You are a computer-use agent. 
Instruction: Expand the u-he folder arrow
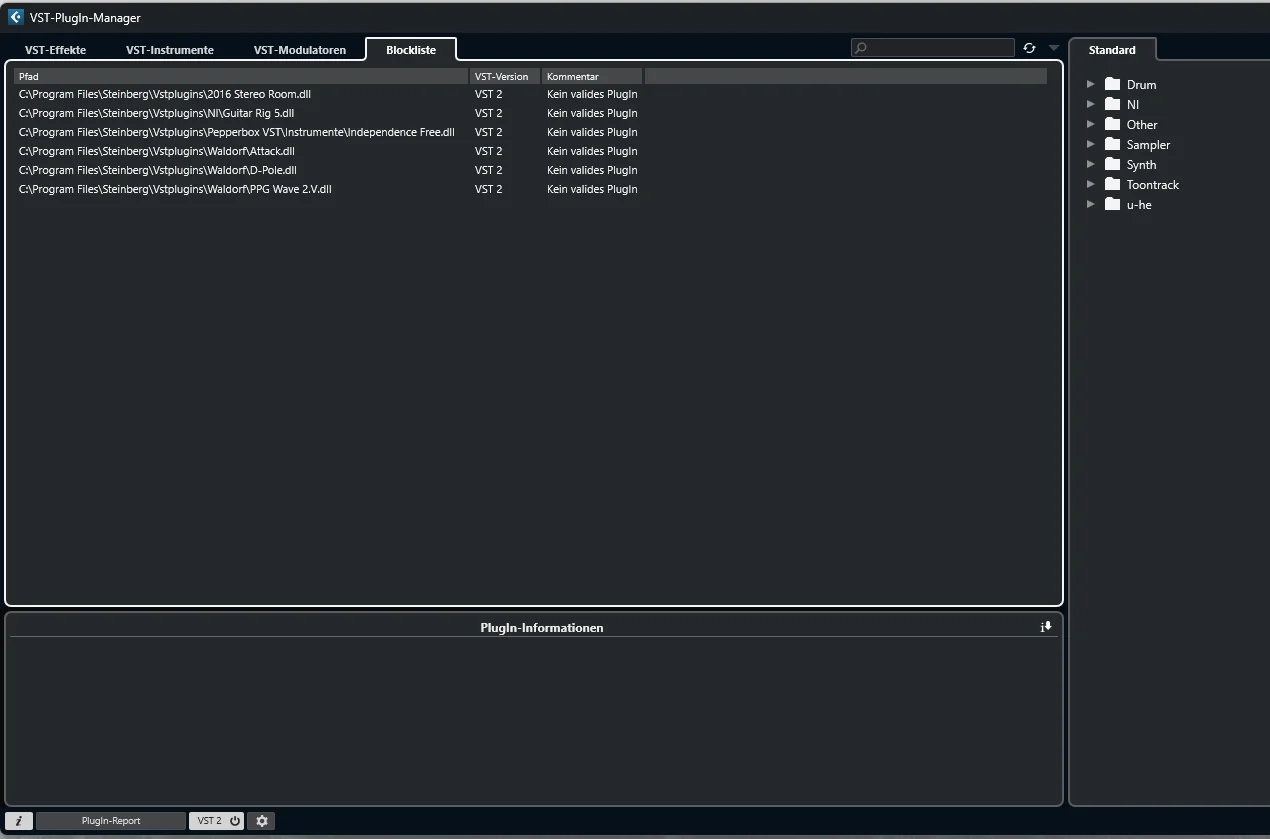[x=1091, y=204]
